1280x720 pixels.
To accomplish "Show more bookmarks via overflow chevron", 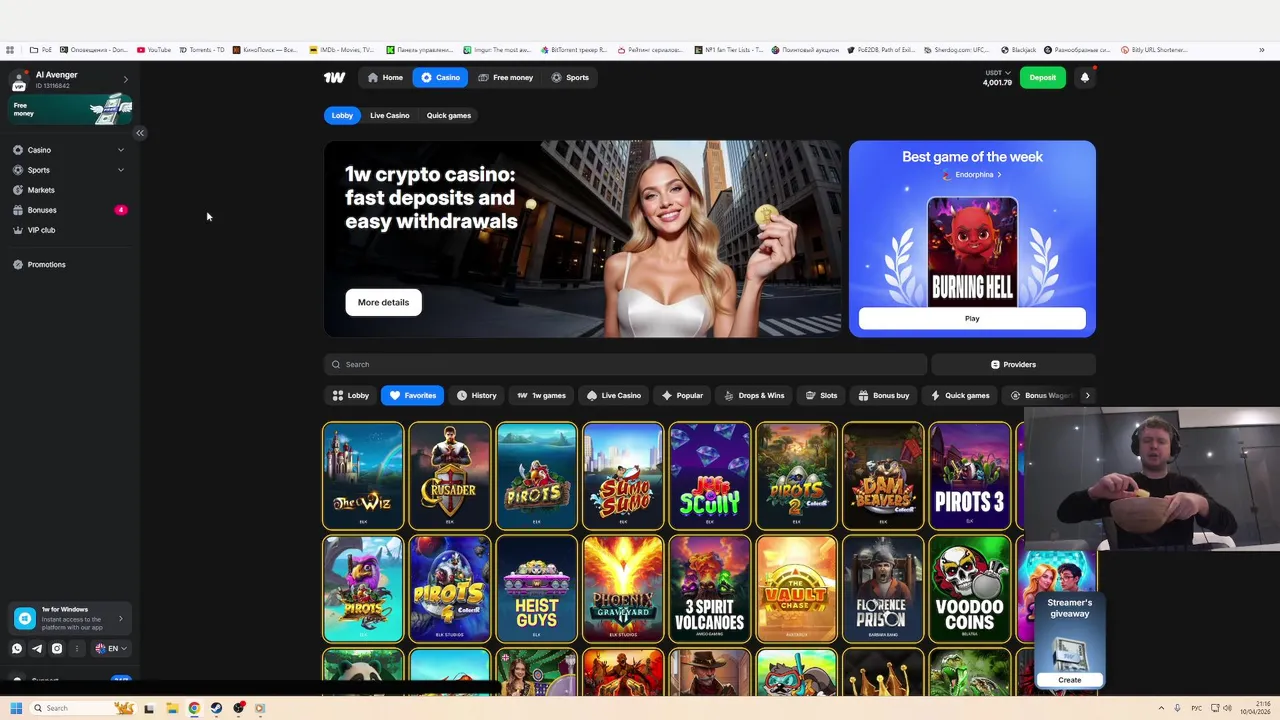I will point(1261,50).
